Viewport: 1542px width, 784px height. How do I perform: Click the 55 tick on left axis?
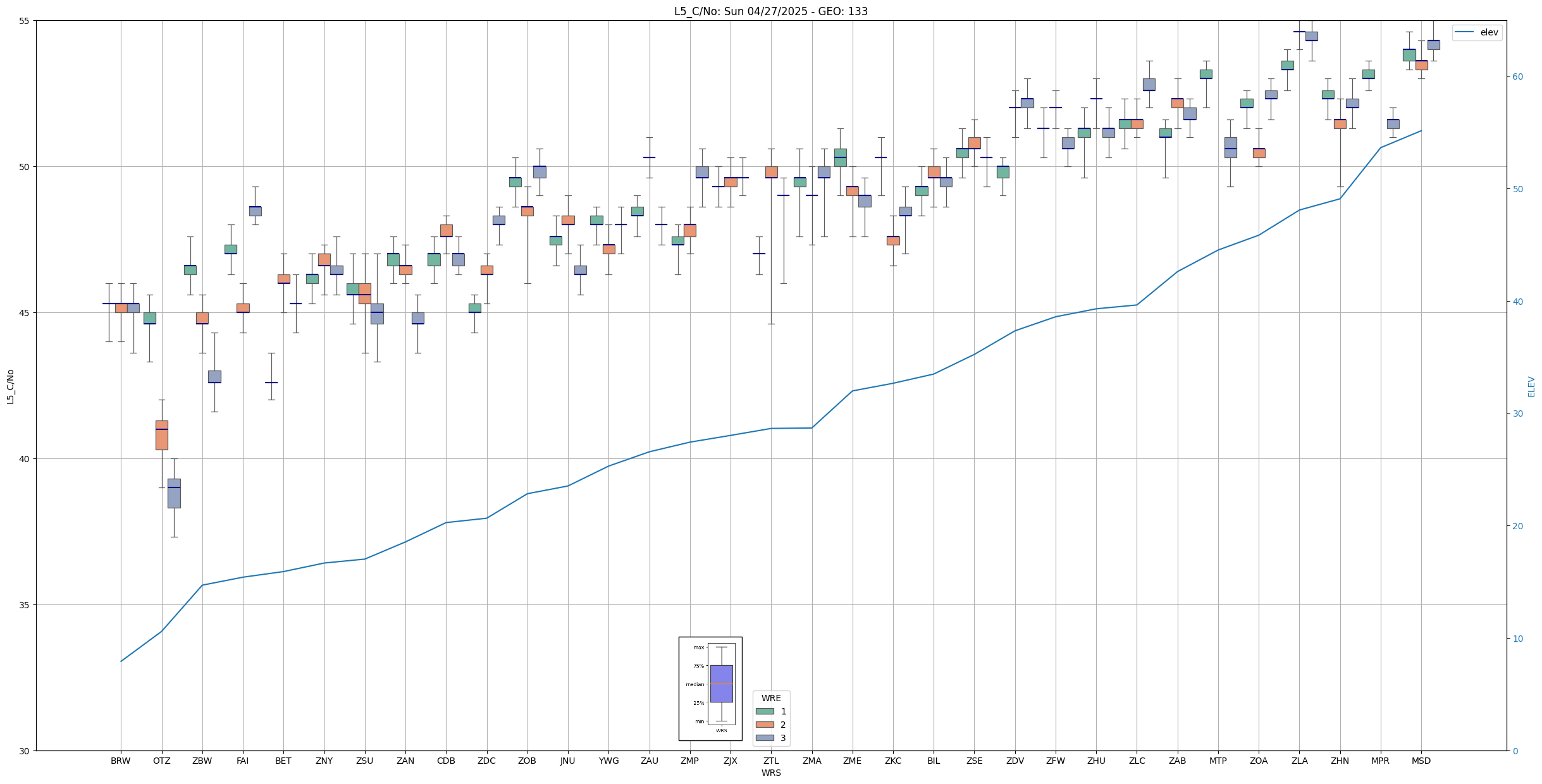pos(25,21)
